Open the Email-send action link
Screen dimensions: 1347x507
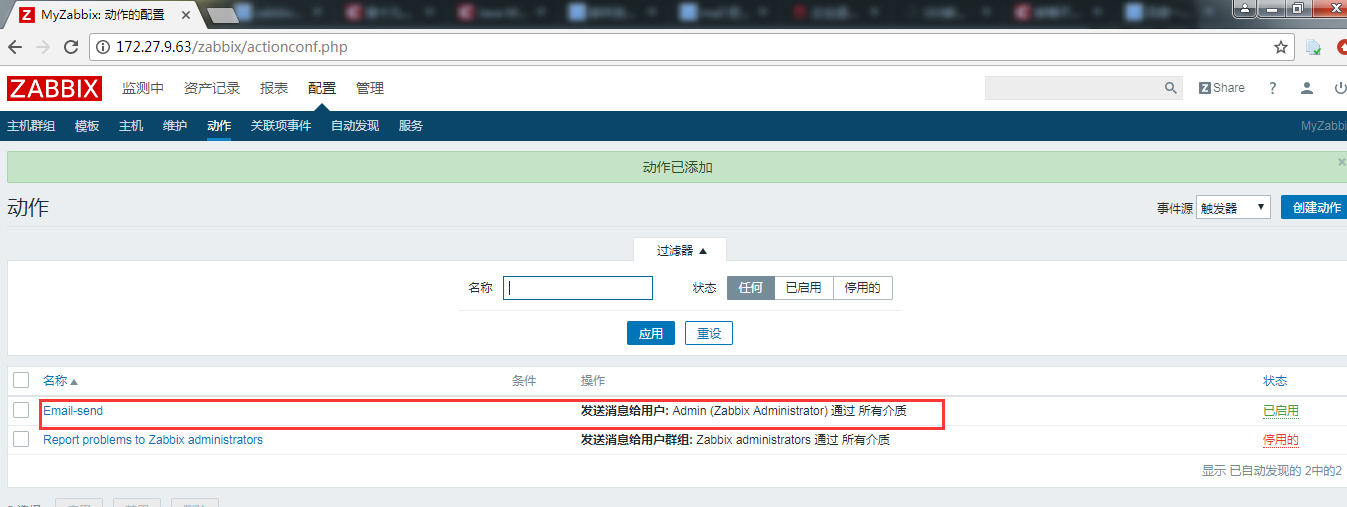click(73, 411)
